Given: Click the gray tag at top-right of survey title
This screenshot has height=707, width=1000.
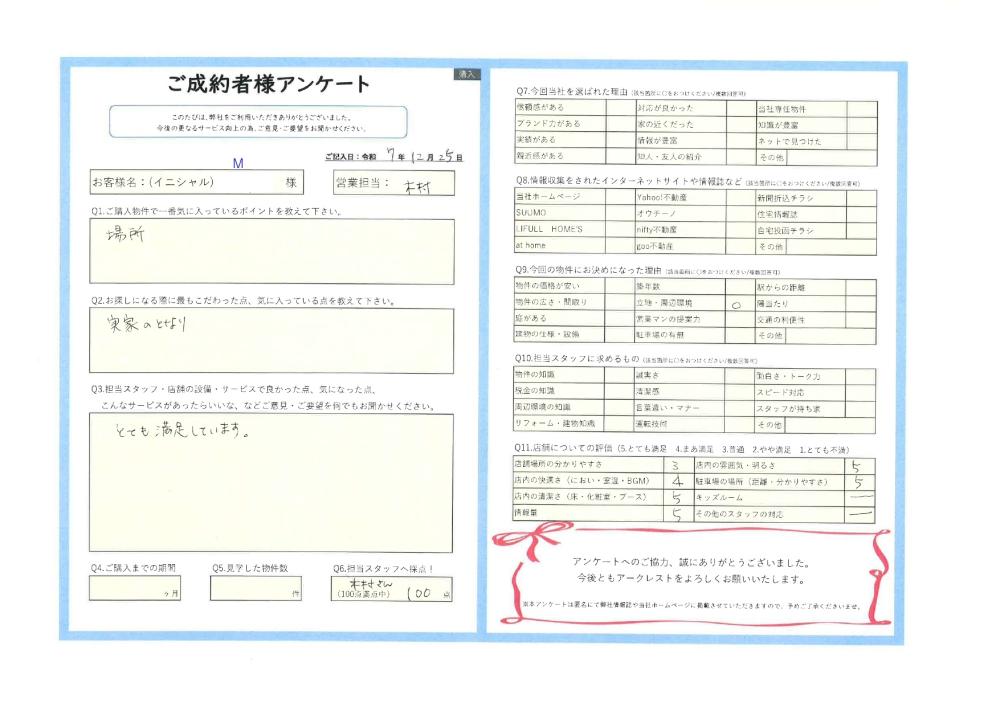Looking at the screenshot, I should 467,74.
